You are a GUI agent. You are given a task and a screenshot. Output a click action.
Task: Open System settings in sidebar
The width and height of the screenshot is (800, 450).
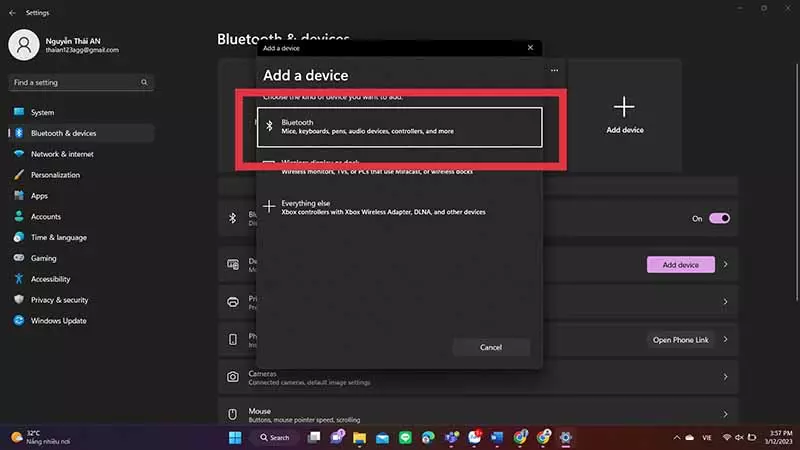82,112
